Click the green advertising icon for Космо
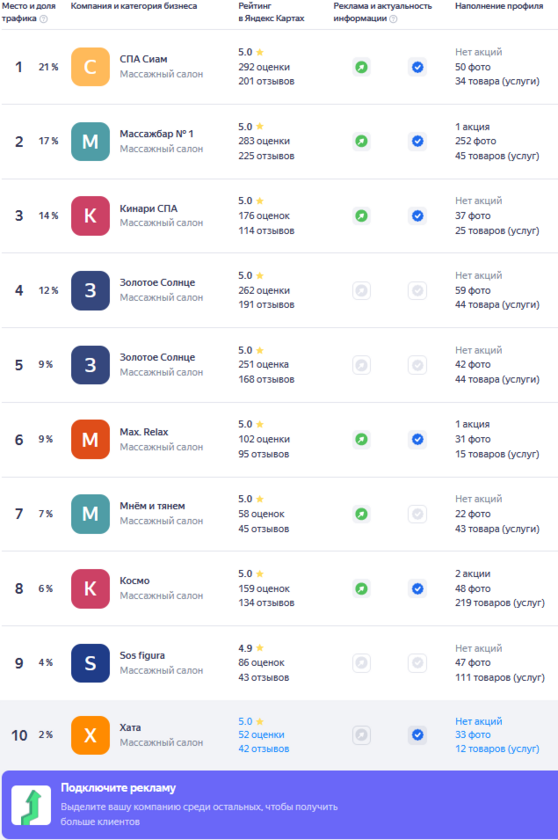This screenshot has width=558, height=840. pyautogui.click(x=361, y=589)
